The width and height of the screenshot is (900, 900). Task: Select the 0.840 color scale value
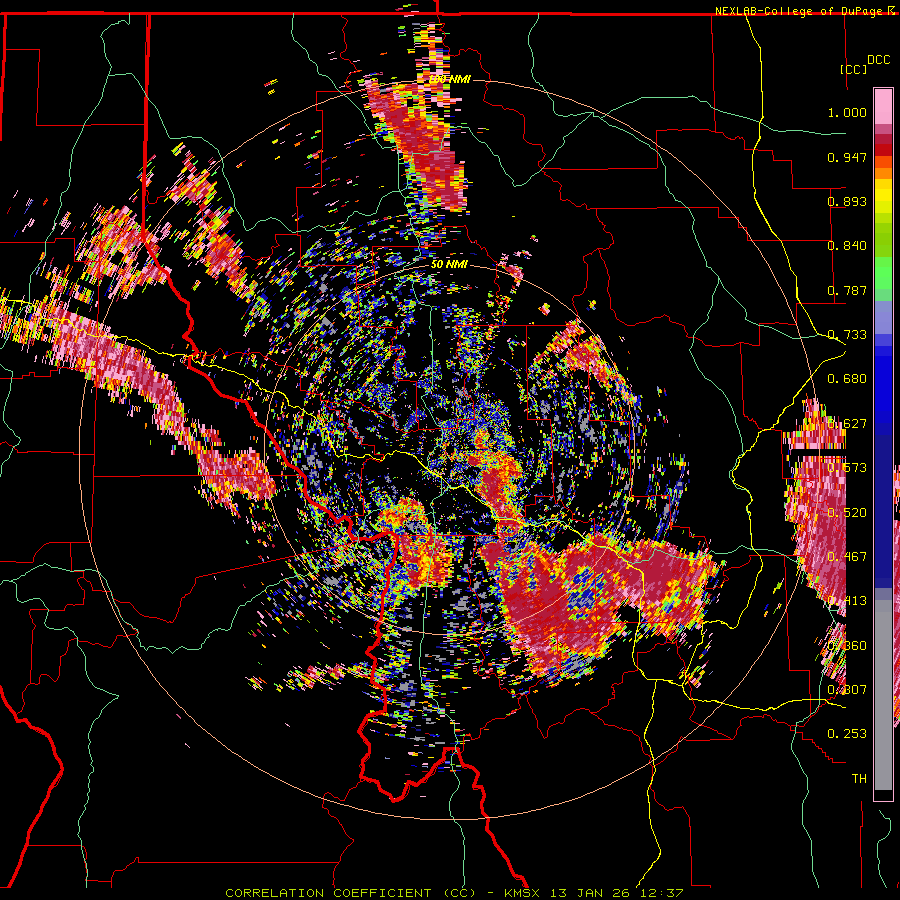(x=847, y=246)
